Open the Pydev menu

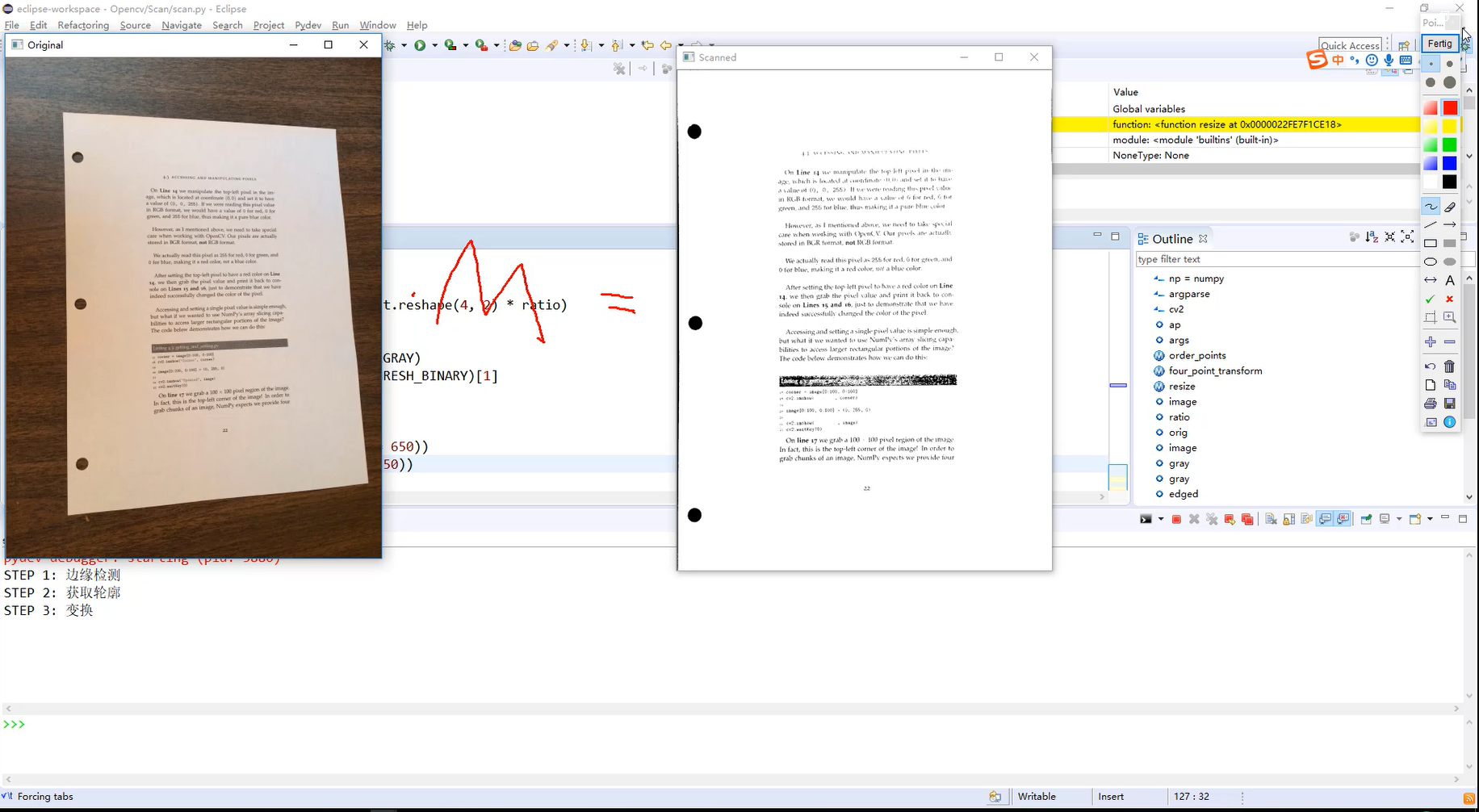[x=308, y=25]
